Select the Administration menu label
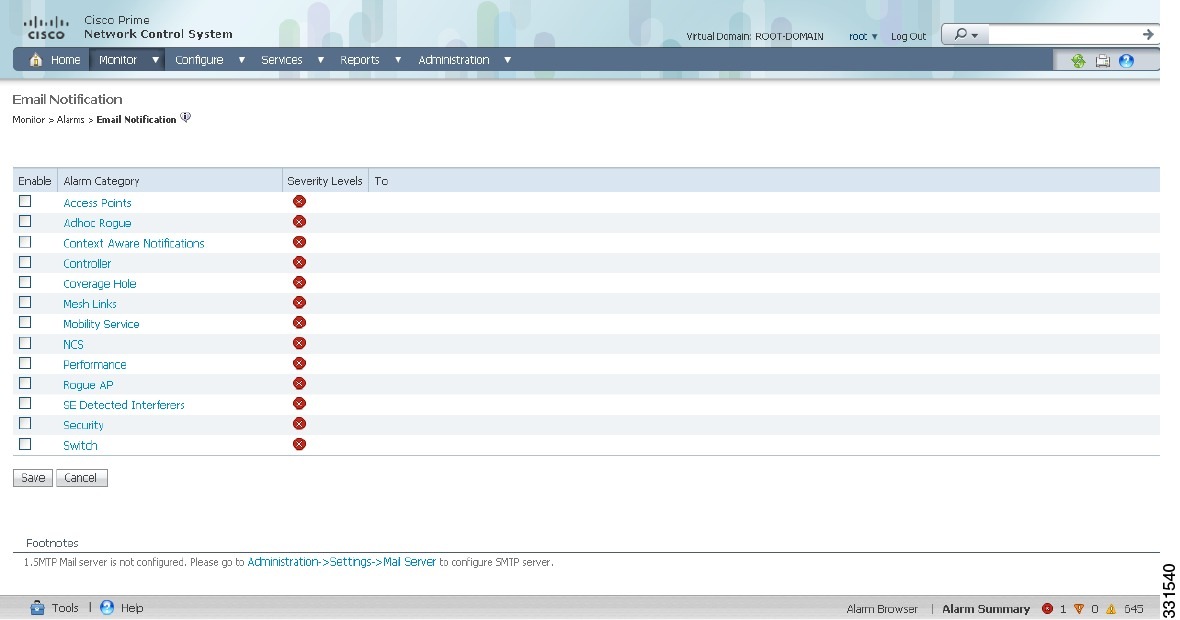 (454, 60)
